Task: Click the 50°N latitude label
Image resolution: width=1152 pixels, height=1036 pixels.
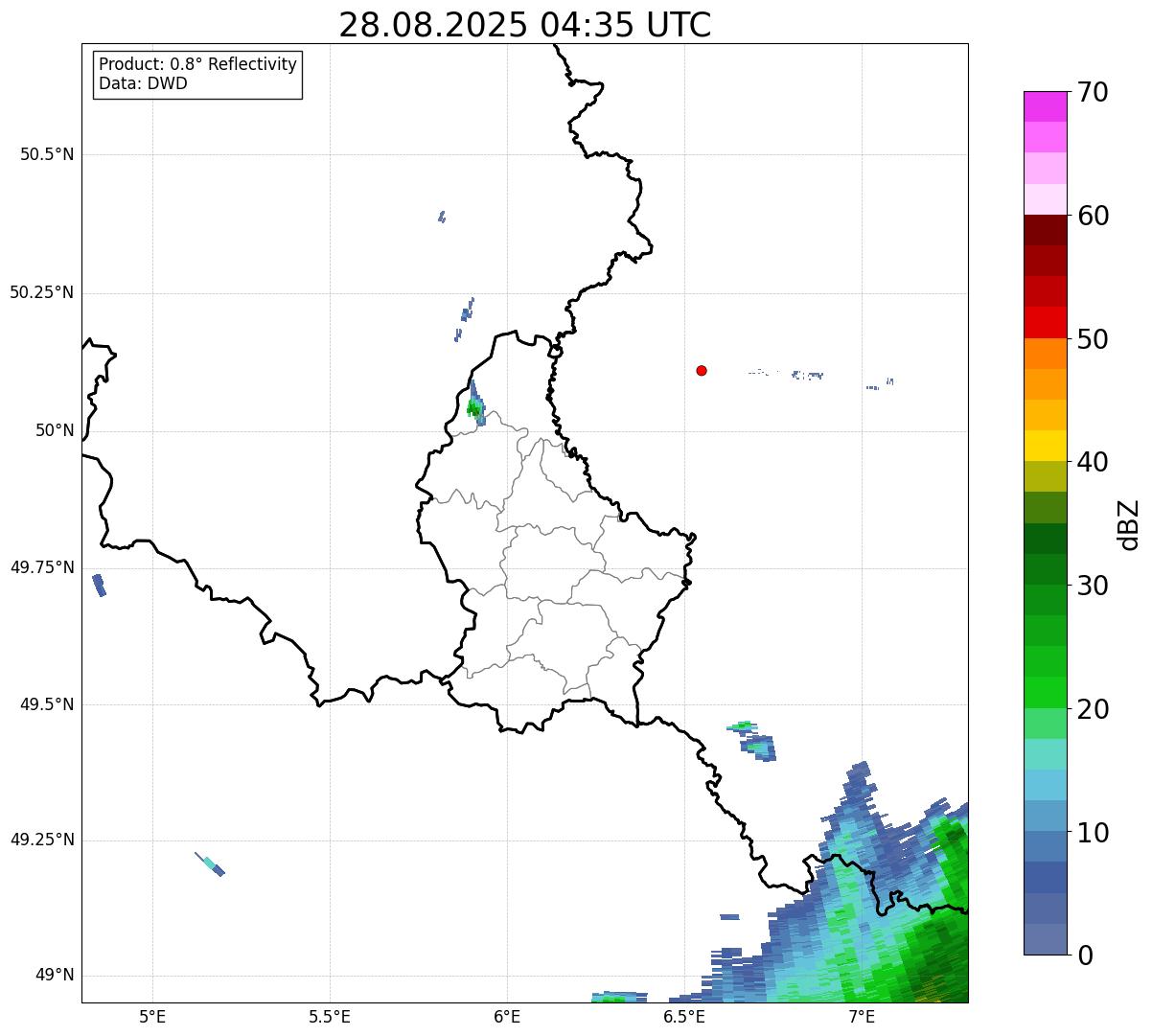Action: [x=55, y=430]
